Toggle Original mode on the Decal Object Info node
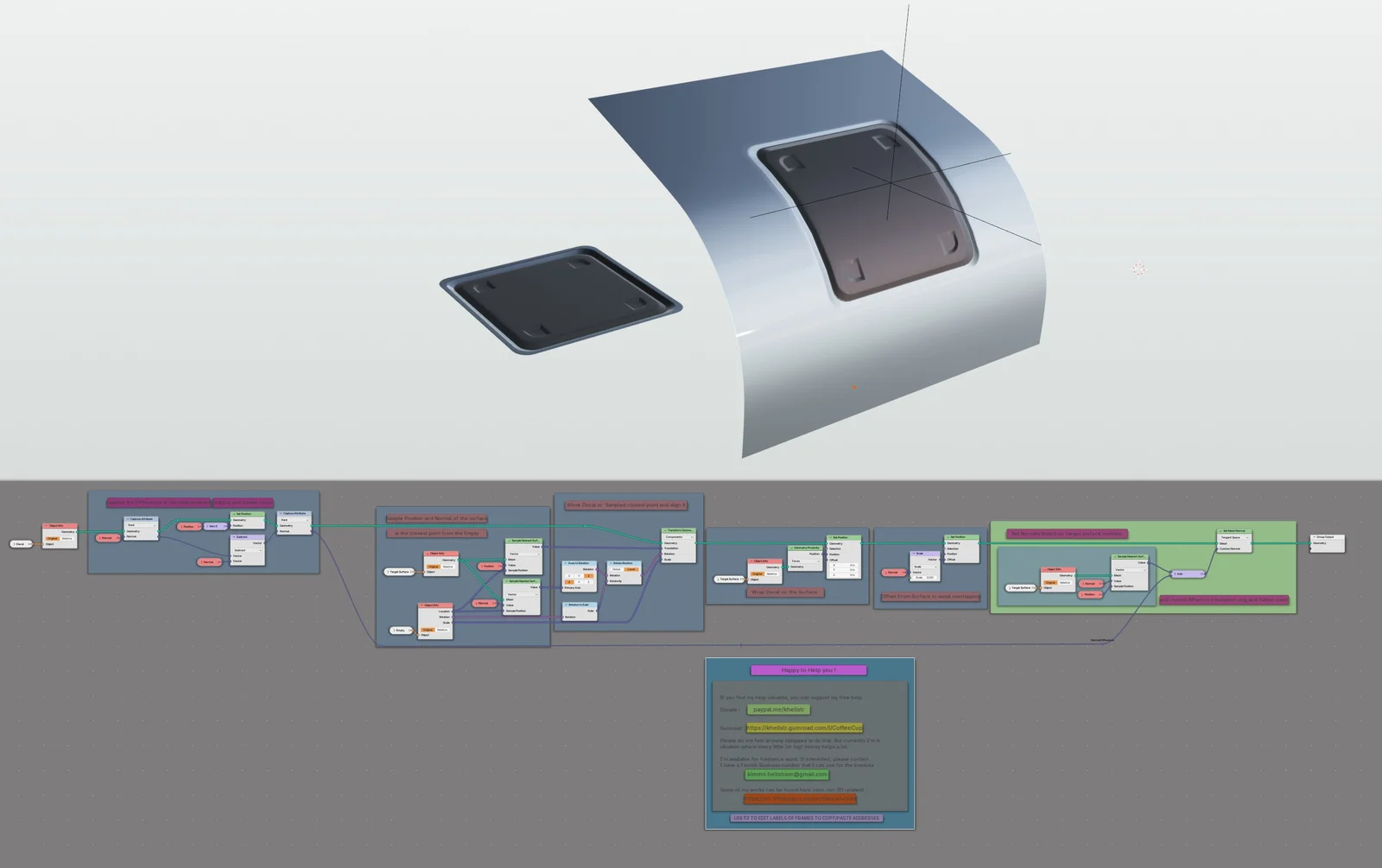The image size is (1382, 868). coord(52,538)
